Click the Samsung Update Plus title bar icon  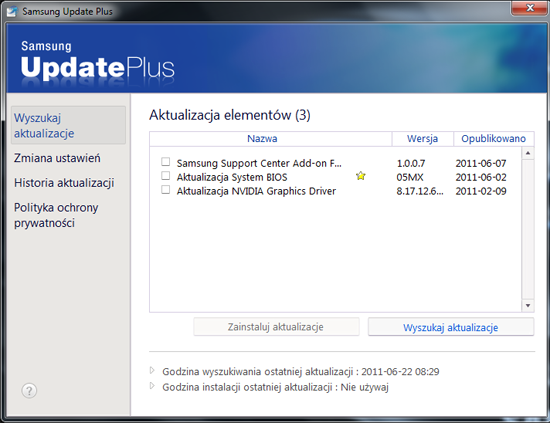(12, 12)
